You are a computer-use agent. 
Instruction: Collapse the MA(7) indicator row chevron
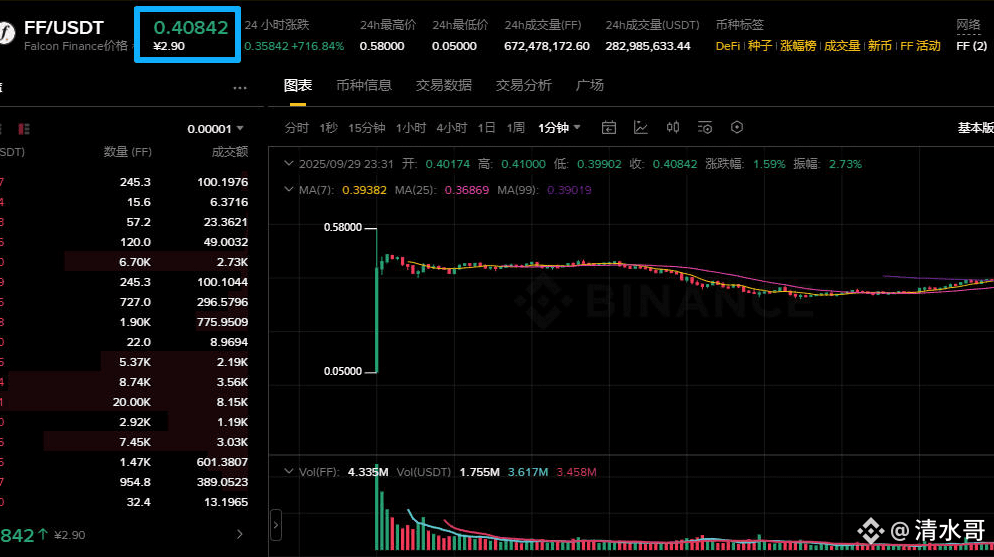(x=289, y=189)
